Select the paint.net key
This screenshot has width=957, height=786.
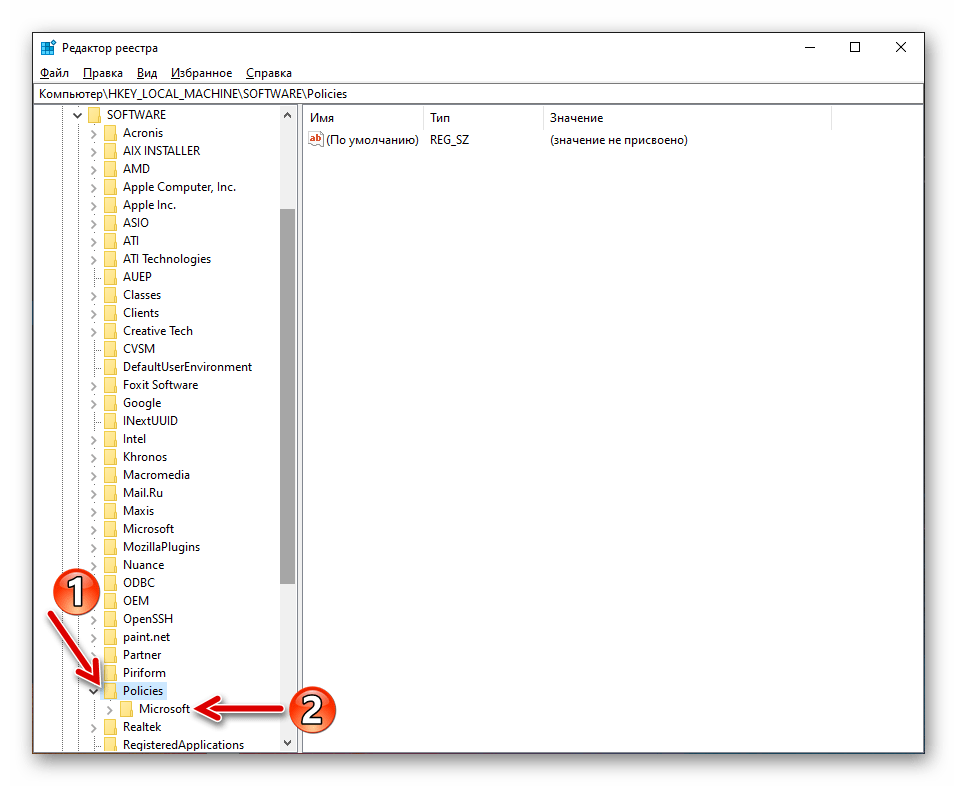pyautogui.click(x=146, y=637)
